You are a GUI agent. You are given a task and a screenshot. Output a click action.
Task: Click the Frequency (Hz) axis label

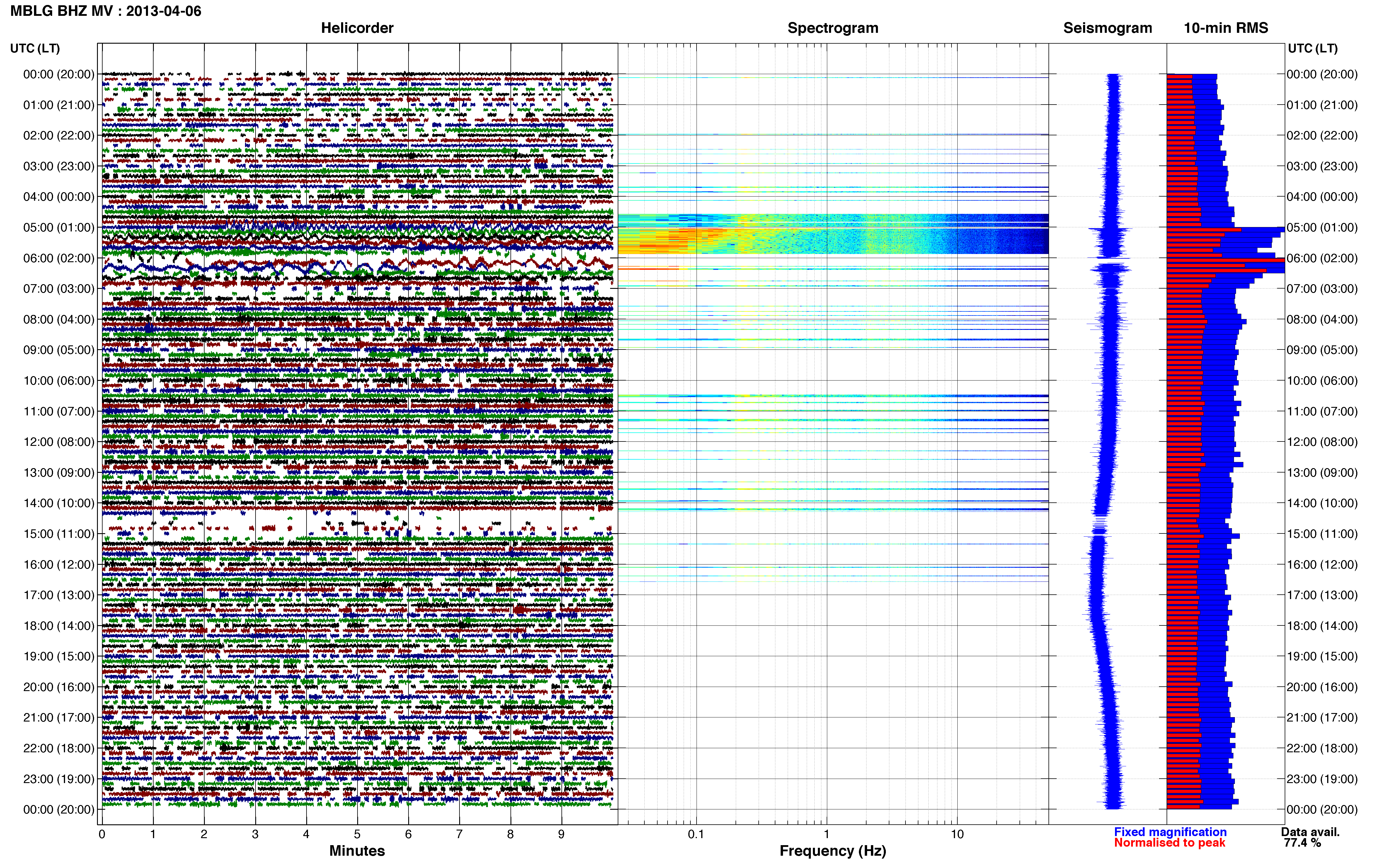[833, 851]
